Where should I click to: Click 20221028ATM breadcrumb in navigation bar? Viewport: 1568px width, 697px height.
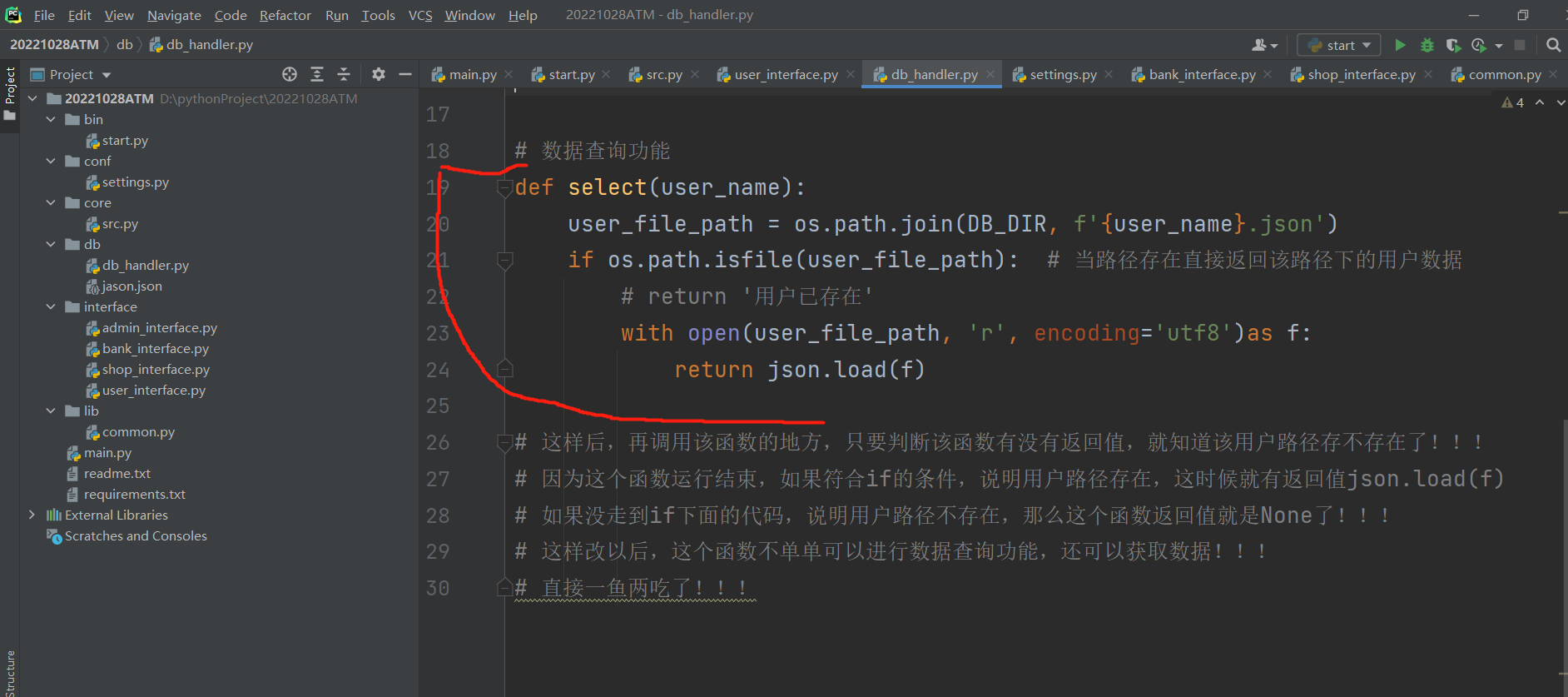point(54,44)
